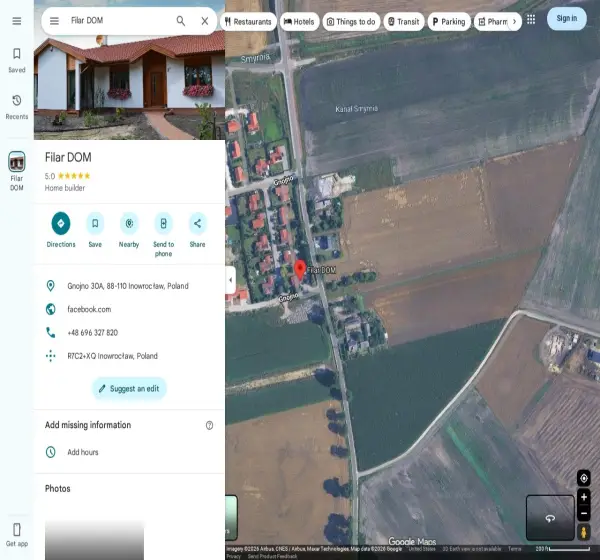Click the red Filar DOM map pin

click(x=300, y=269)
